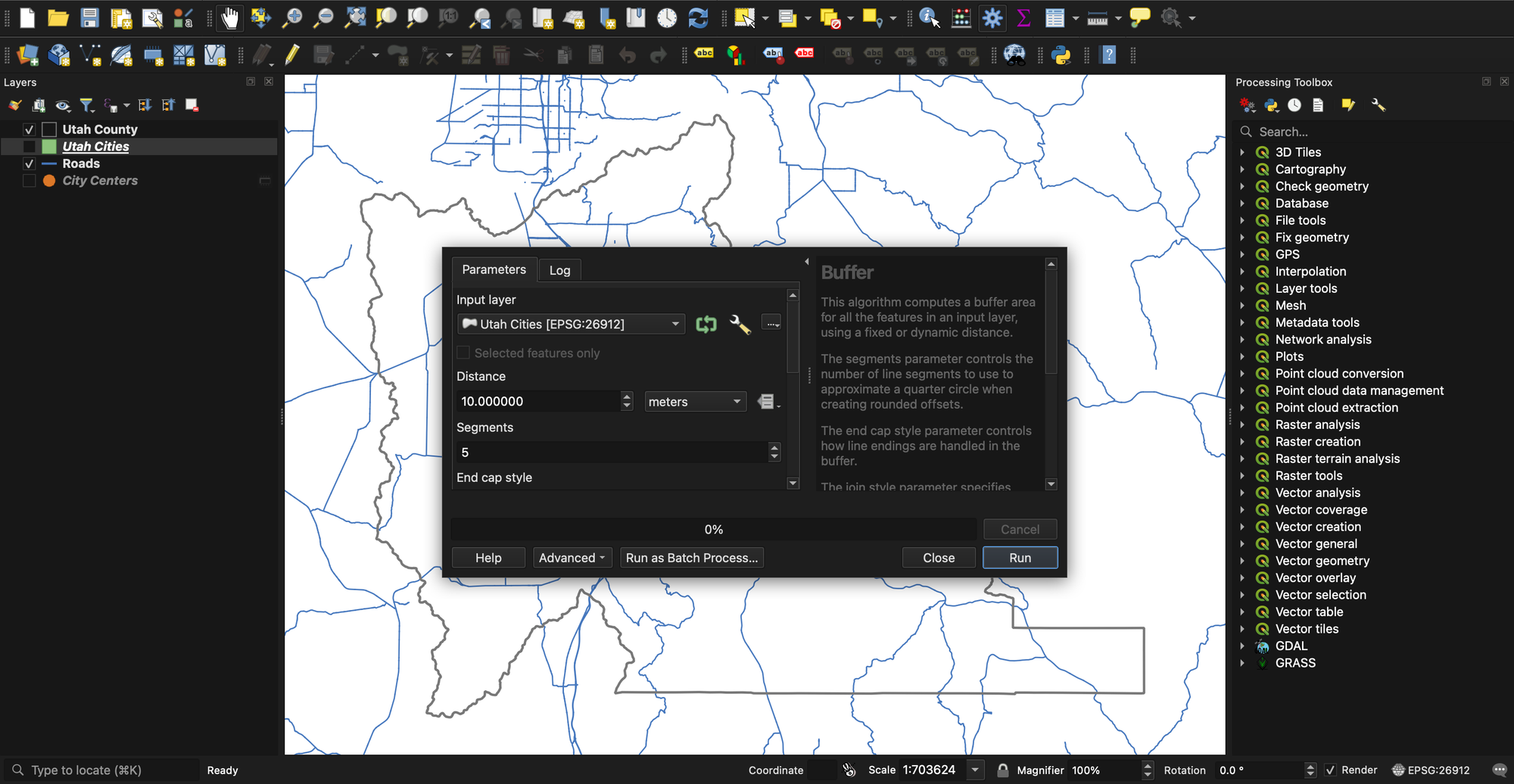Click the Processing Toolbox Search field

click(x=1370, y=132)
